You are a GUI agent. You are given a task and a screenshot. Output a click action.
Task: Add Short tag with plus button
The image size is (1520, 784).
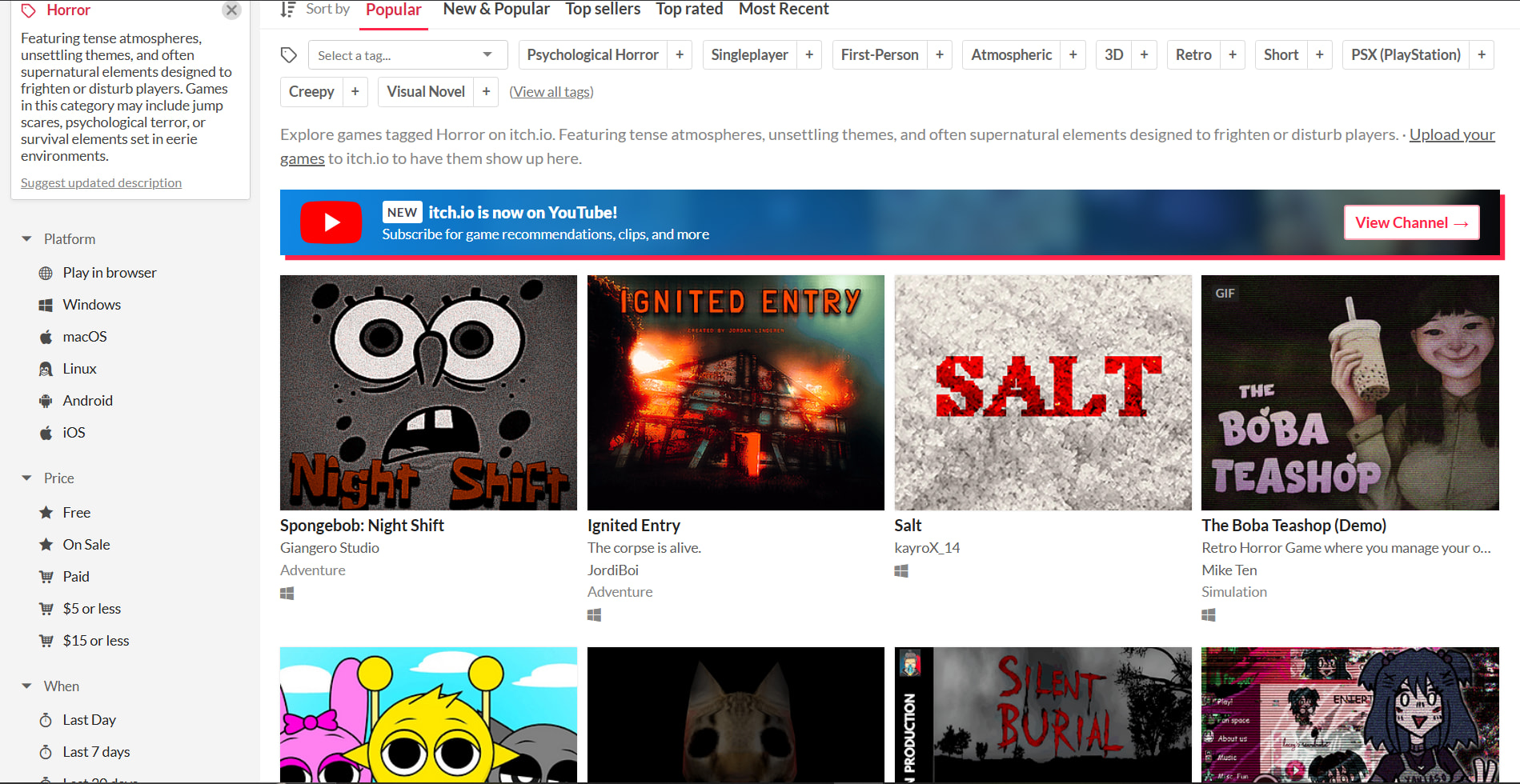[1320, 54]
